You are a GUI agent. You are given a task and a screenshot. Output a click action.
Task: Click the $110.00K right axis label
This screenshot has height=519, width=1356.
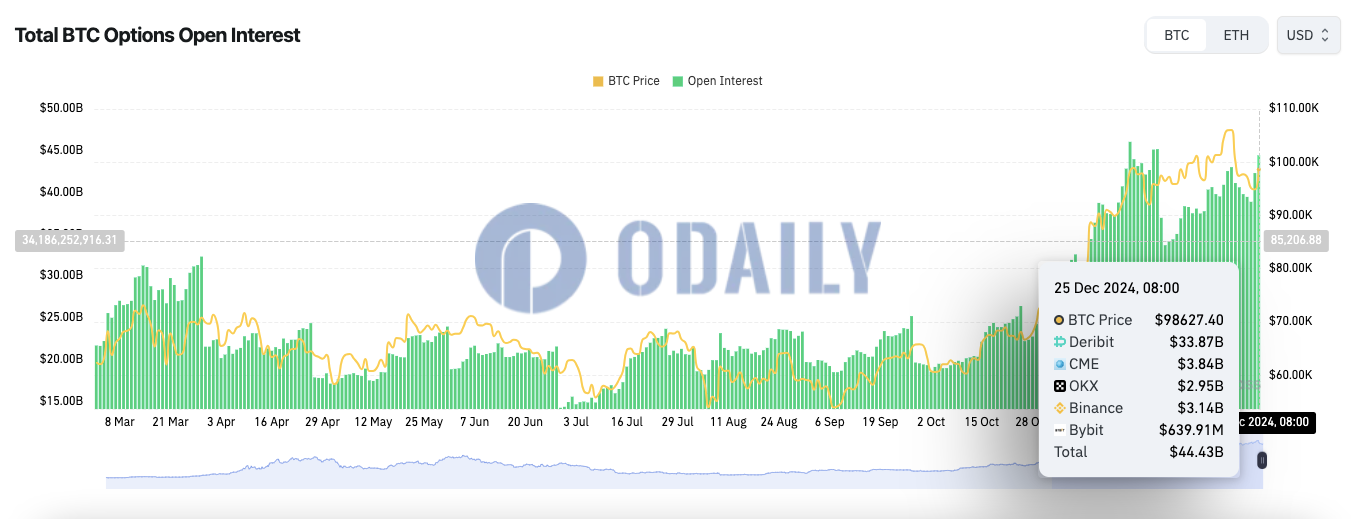click(x=1294, y=108)
